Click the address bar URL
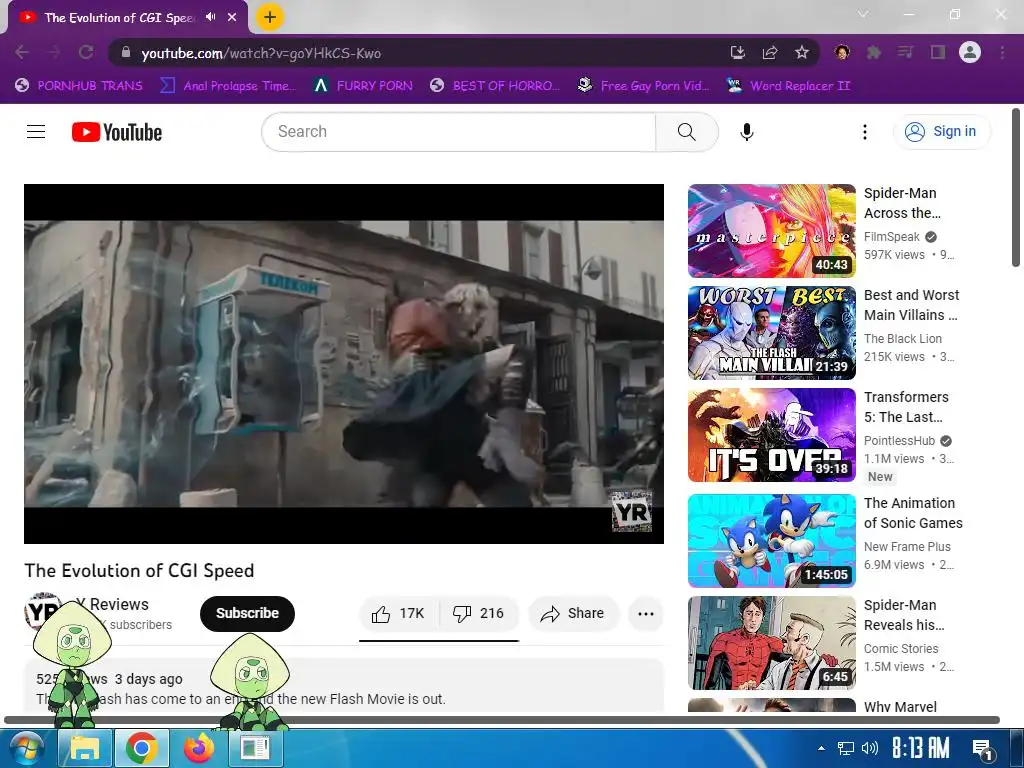 [x=261, y=54]
